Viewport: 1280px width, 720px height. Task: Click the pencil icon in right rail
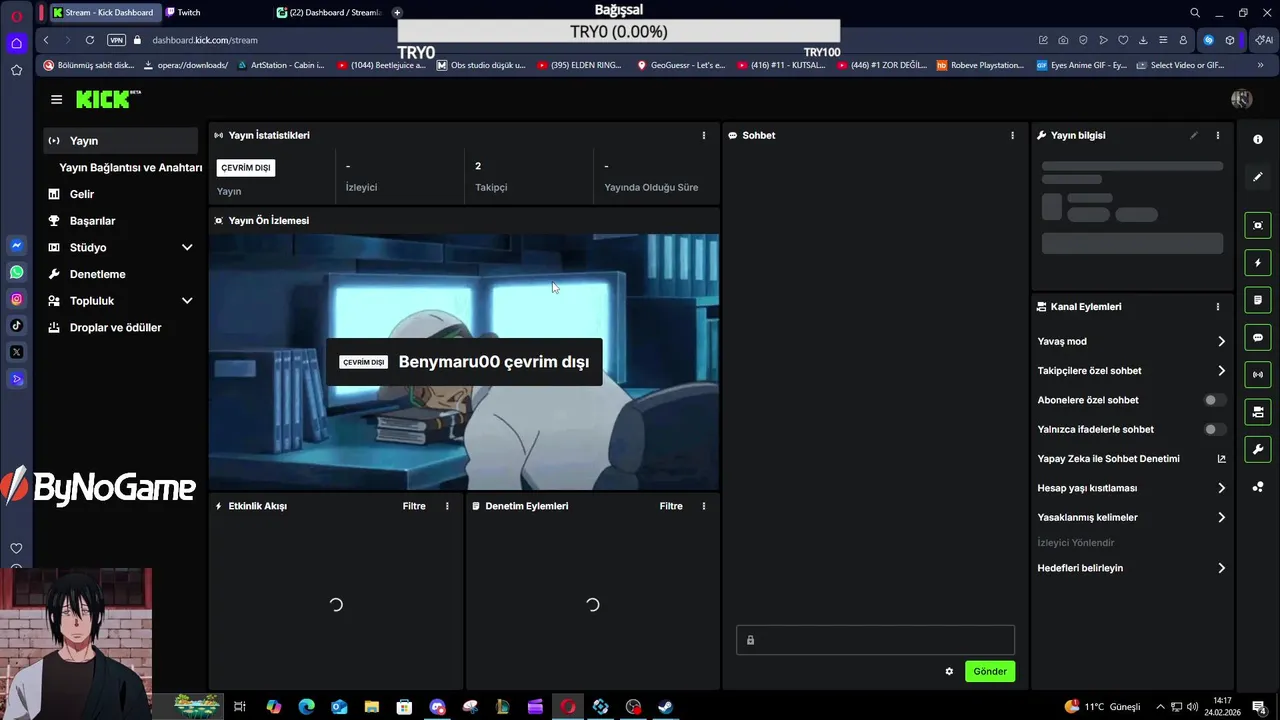[x=1258, y=177]
